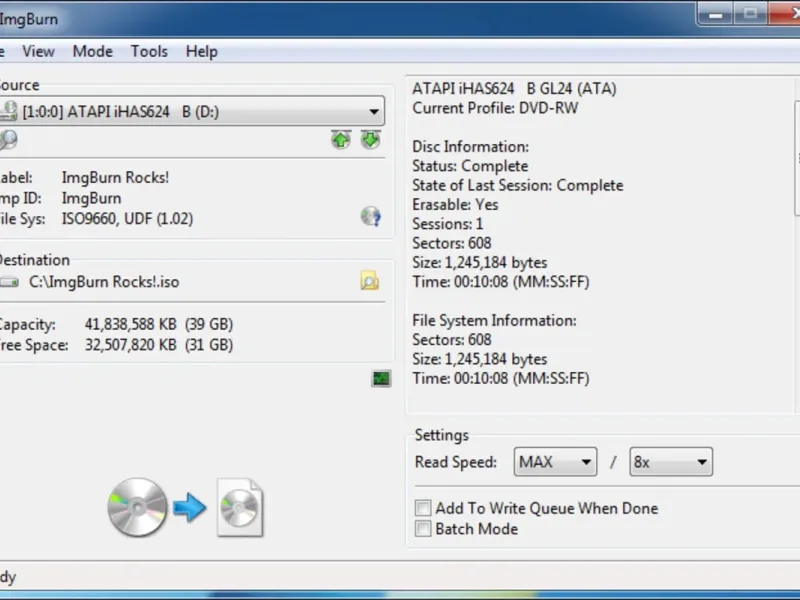Maximize the ImgBurn window
The height and width of the screenshot is (600, 800).
pyautogui.click(x=751, y=14)
